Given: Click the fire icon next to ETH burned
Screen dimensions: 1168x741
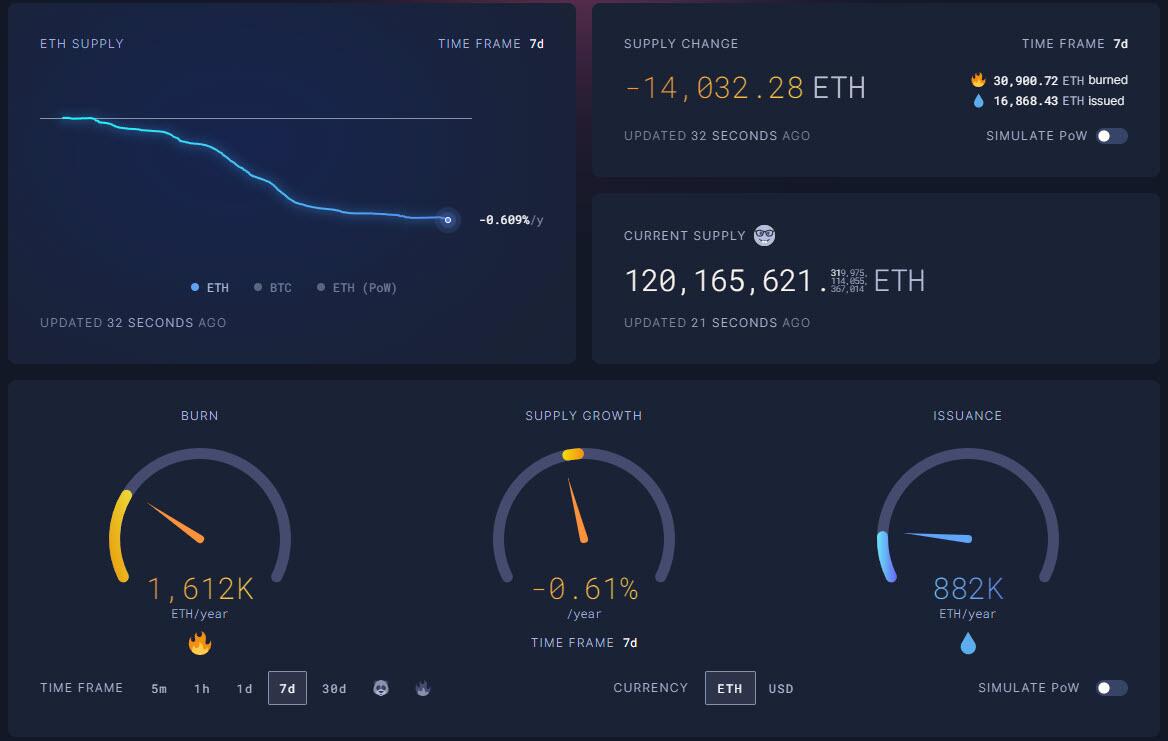Looking at the screenshot, I should (978, 80).
